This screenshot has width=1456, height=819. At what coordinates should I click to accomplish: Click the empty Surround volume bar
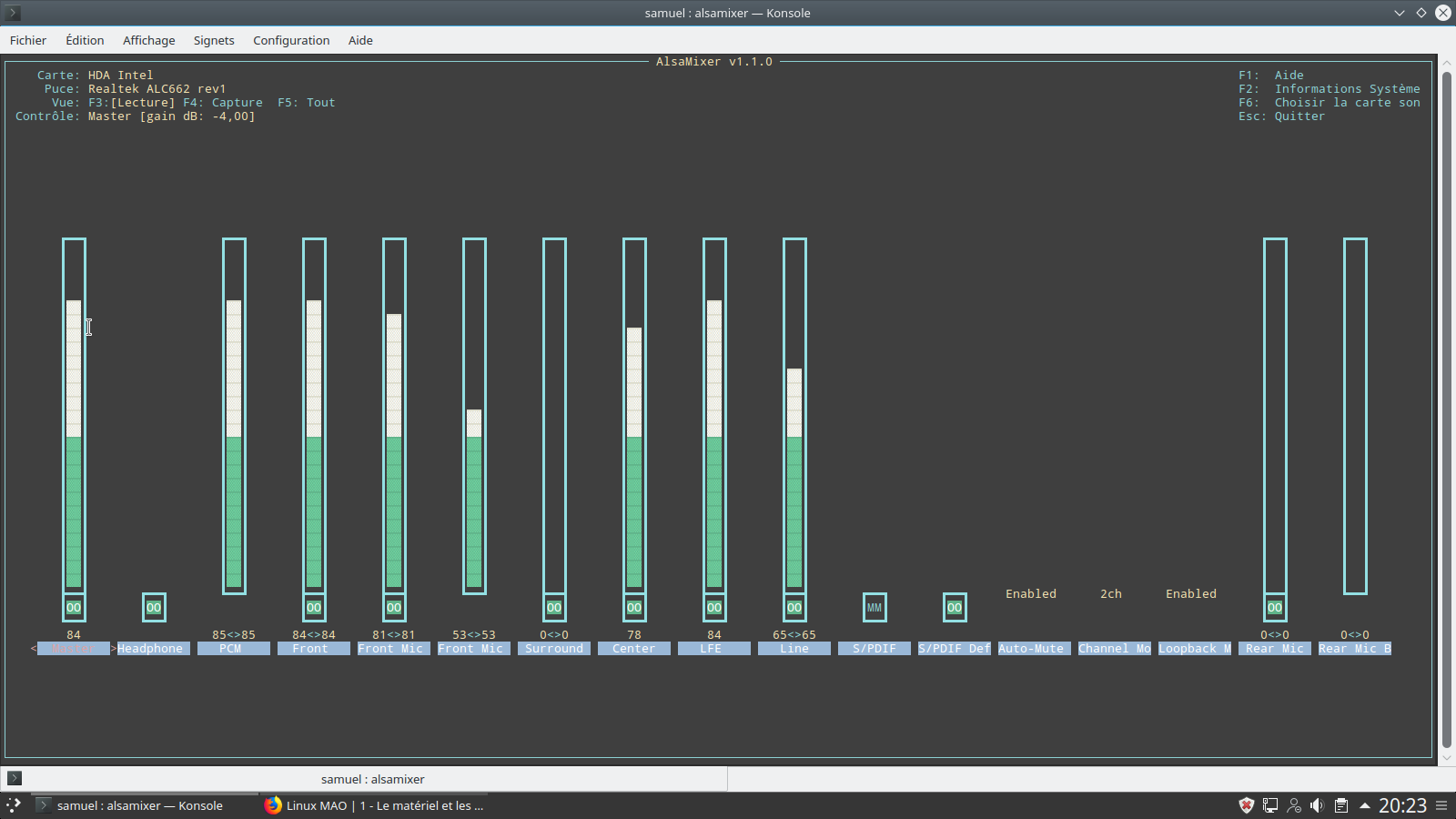554,416
